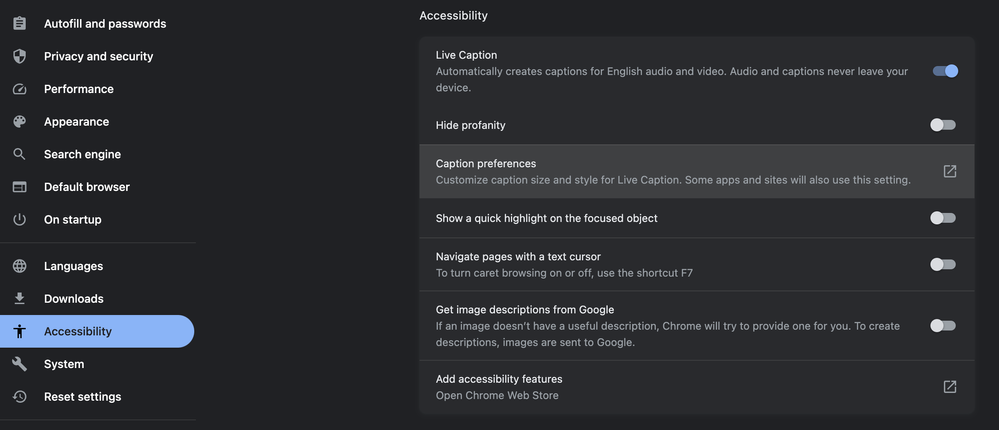Image resolution: width=999 pixels, height=430 pixels.
Task: Select the Accessibility sidebar item
Action: coord(97,331)
